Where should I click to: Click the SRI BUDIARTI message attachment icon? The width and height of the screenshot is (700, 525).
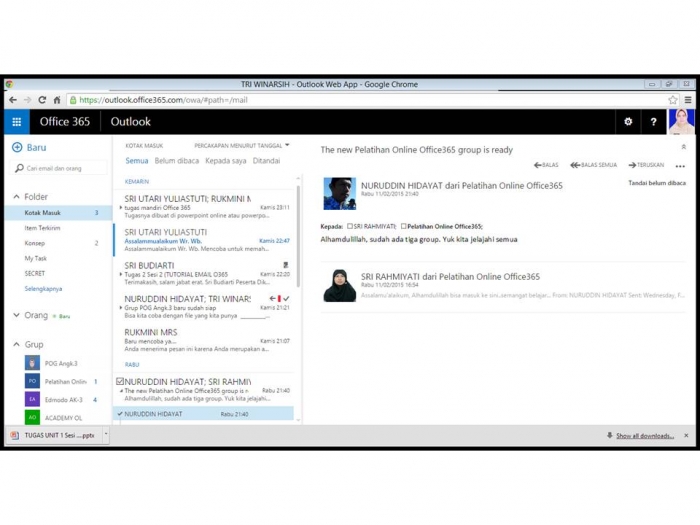(286, 265)
